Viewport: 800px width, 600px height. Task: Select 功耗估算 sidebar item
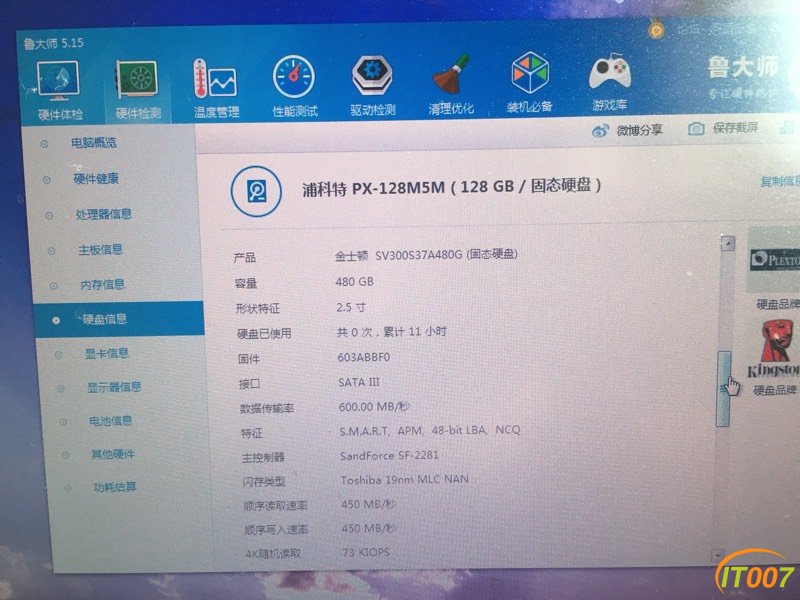point(114,487)
